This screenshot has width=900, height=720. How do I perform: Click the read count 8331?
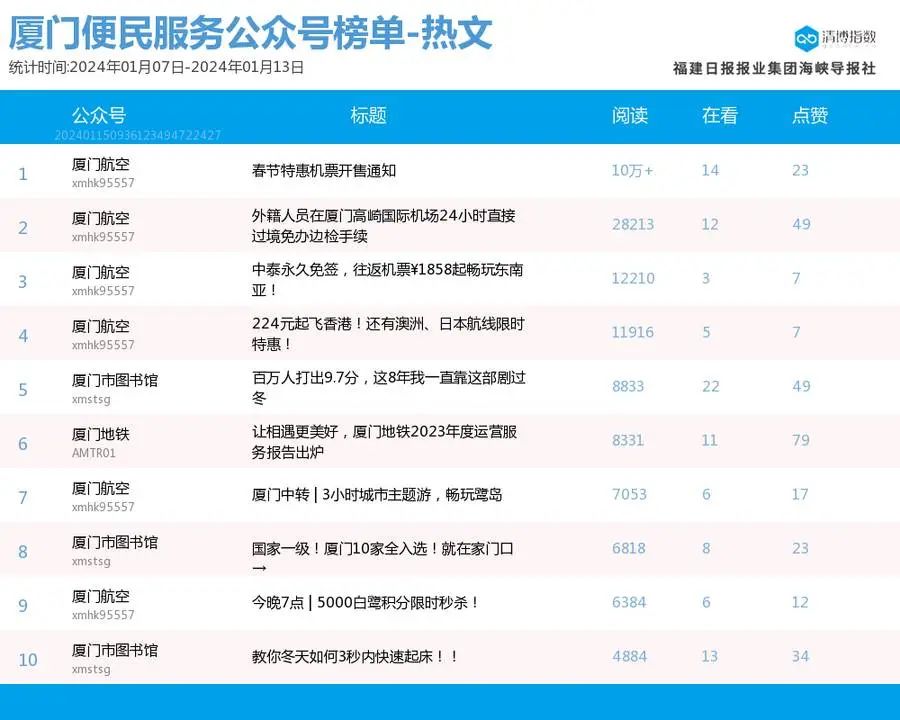(x=628, y=440)
